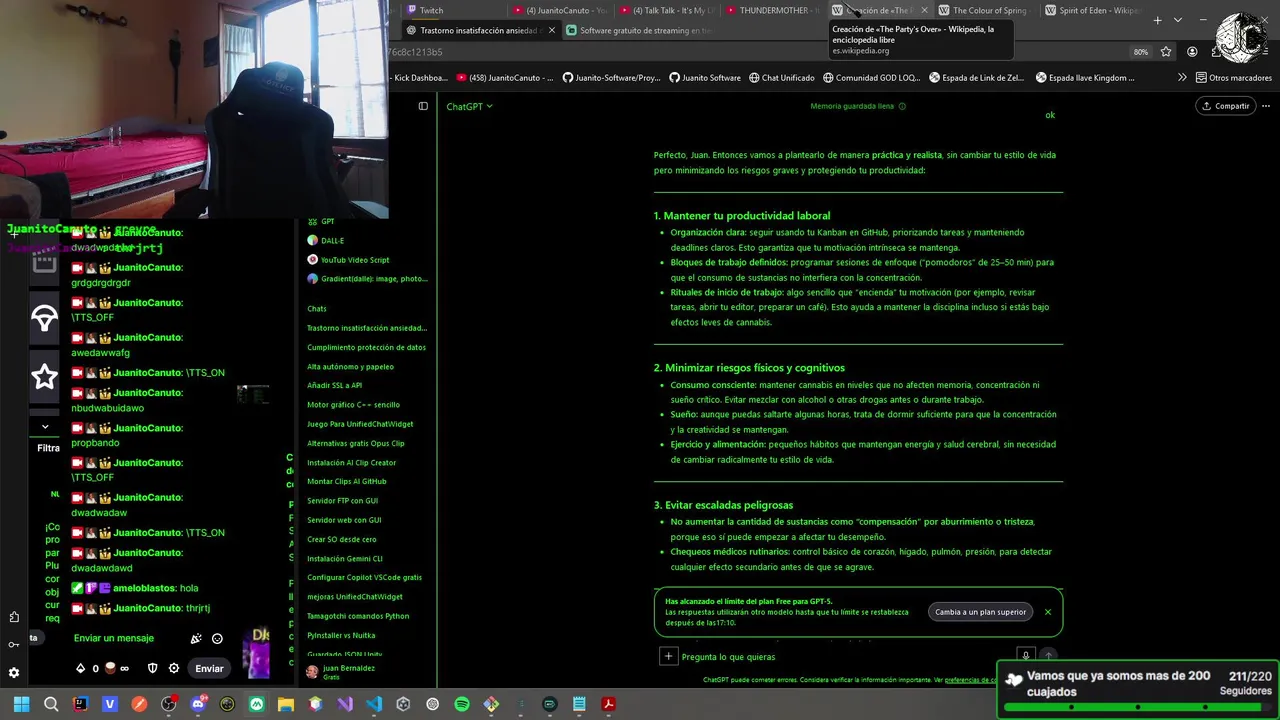Open the ChatGPT app taskbar icon
The width and height of the screenshot is (1280, 720).
(x=432, y=704)
